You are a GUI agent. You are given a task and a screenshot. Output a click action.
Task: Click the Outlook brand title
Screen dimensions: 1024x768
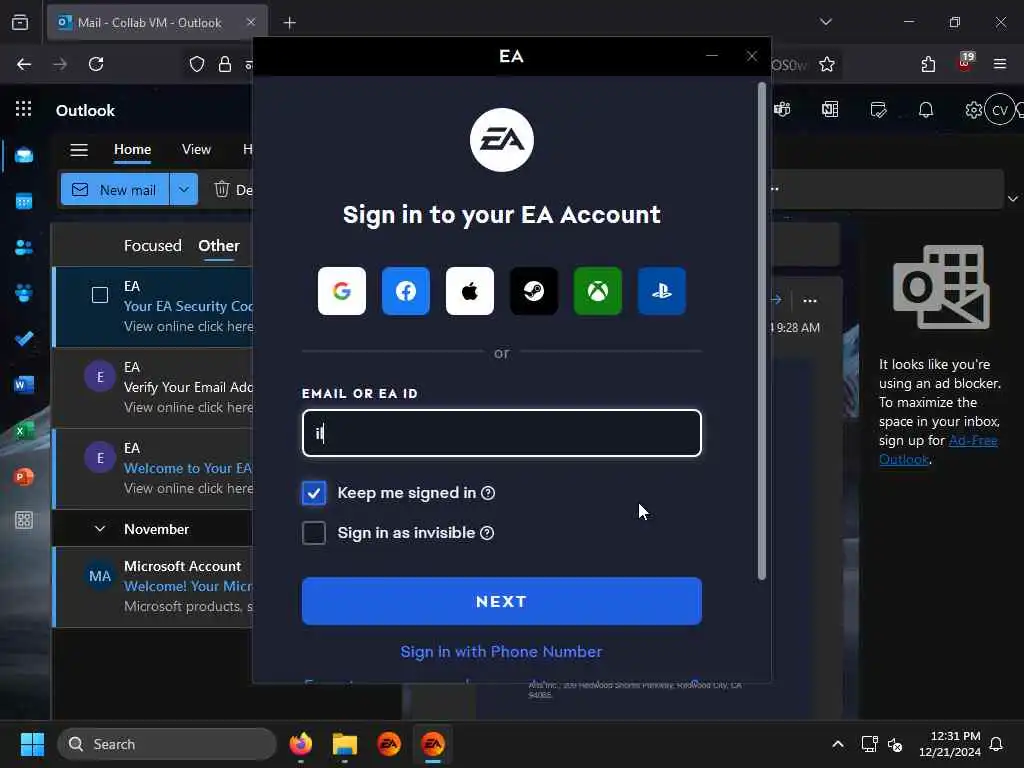[x=86, y=110]
